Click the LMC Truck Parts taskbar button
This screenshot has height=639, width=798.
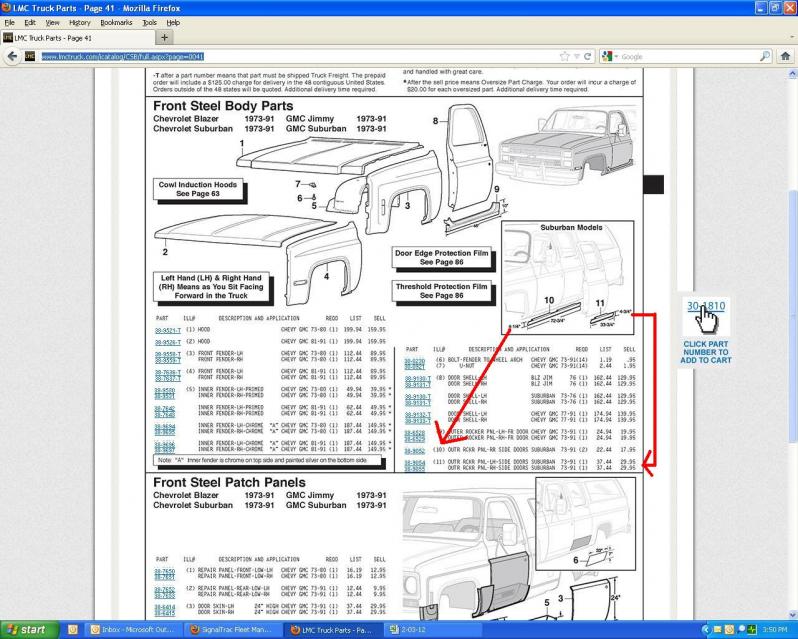point(331,629)
